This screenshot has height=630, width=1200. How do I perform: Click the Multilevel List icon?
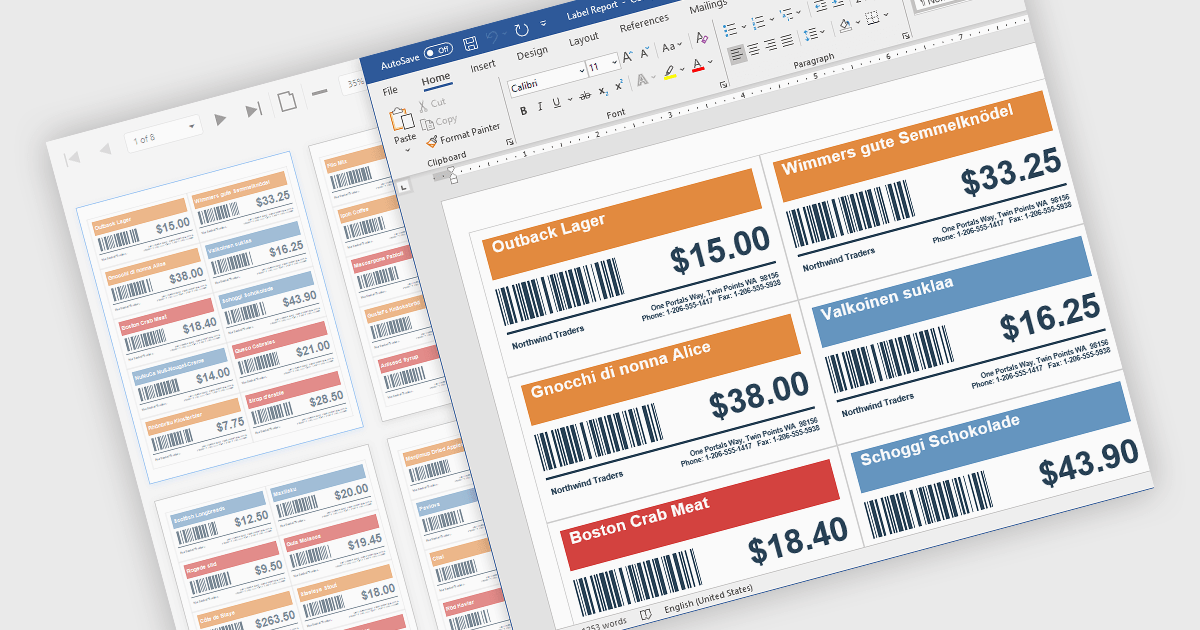(x=787, y=14)
